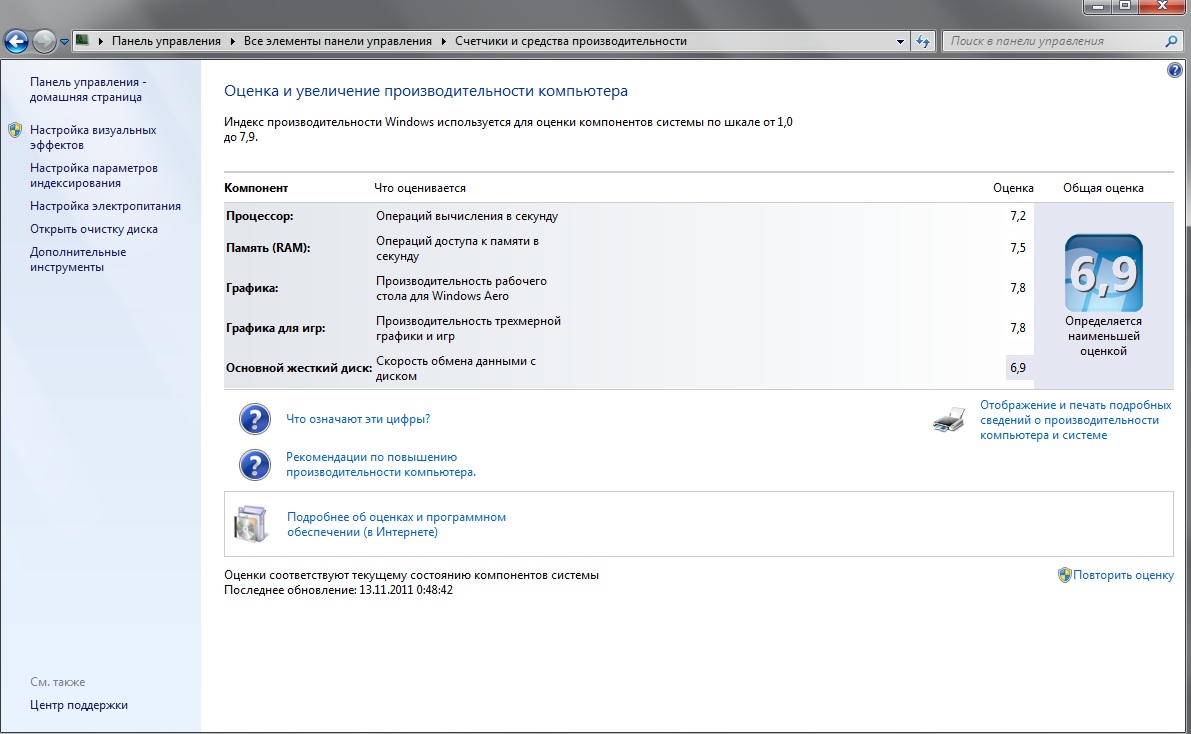Click the Back navigation arrow button
The width and height of the screenshot is (1191, 734).
(x=16, y=41)
